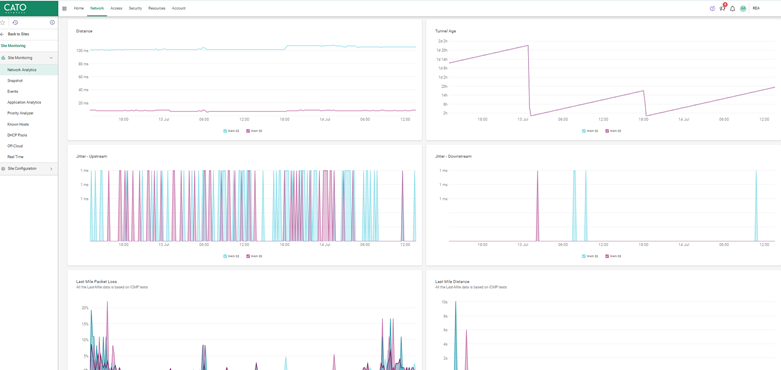Open the Home tab
This screenshot has height=370, width=781.
click(79, 8)
